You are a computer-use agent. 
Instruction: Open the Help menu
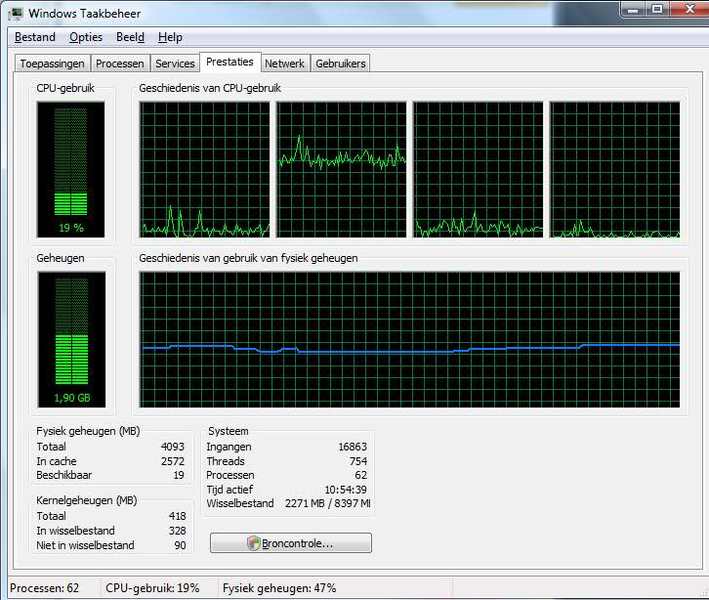170,37
